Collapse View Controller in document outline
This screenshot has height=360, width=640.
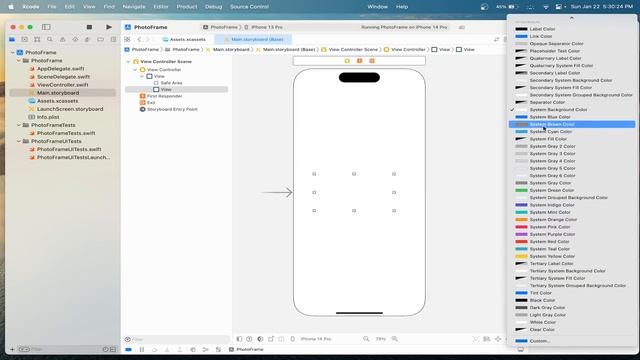point(135,70)
